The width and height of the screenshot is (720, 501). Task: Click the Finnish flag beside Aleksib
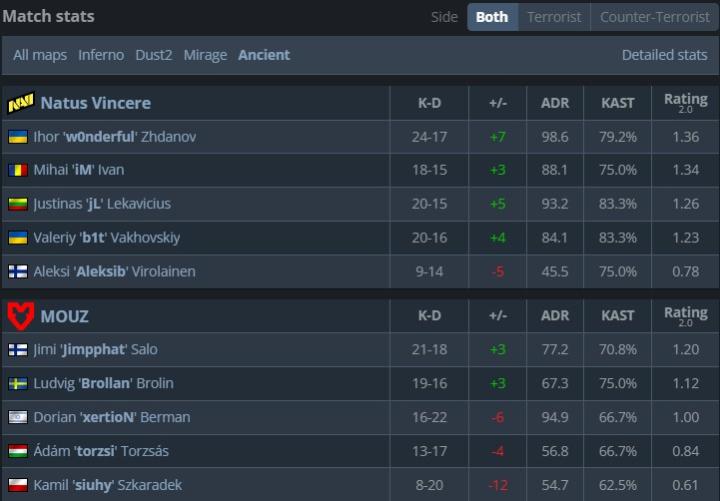18,271
